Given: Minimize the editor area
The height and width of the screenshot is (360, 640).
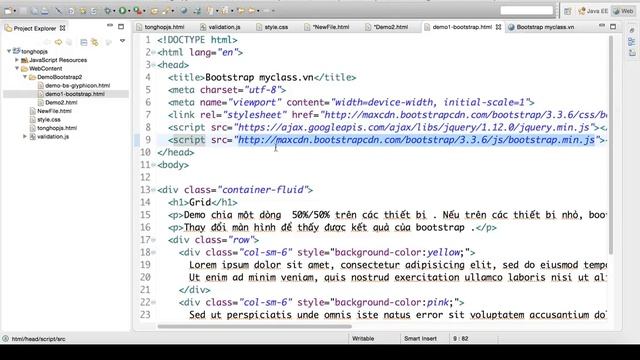Looking at the screenshot, I should [x=602, y=26].
